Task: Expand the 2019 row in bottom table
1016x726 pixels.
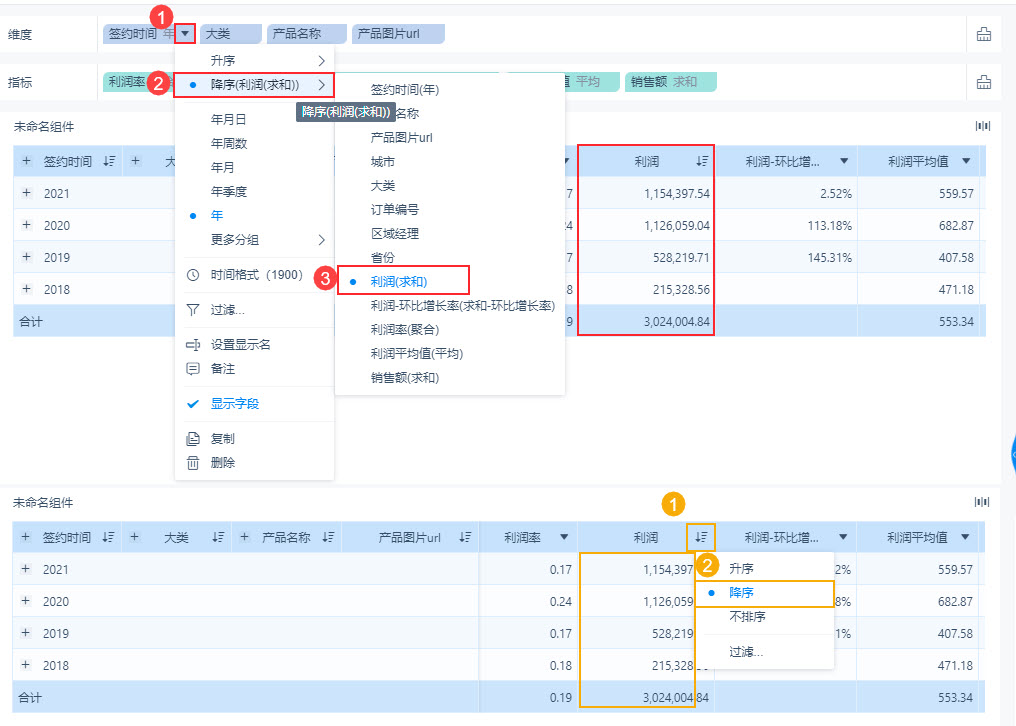Action: [x=25, y=633]
